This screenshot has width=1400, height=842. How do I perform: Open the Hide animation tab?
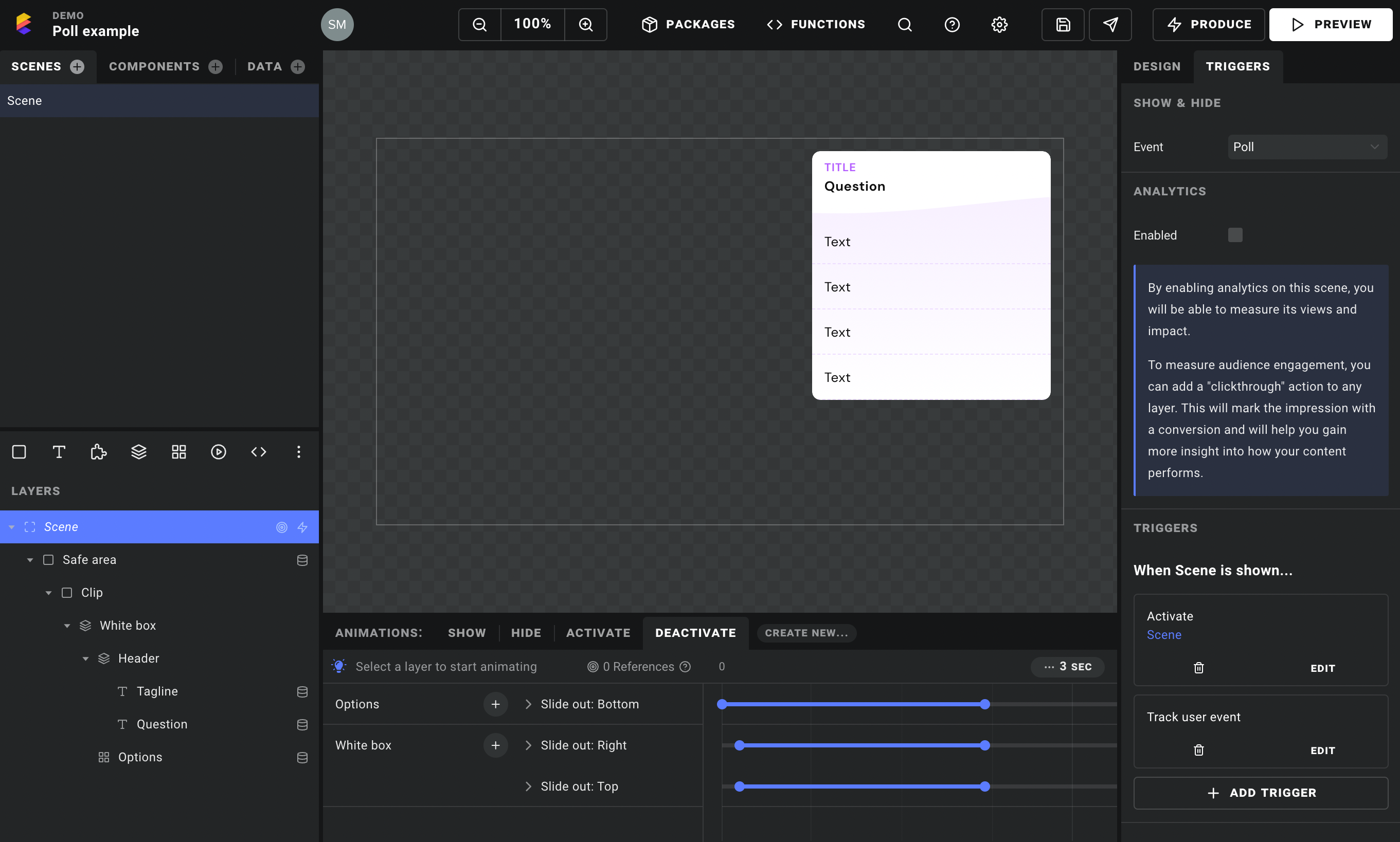(x=526, y=633)
